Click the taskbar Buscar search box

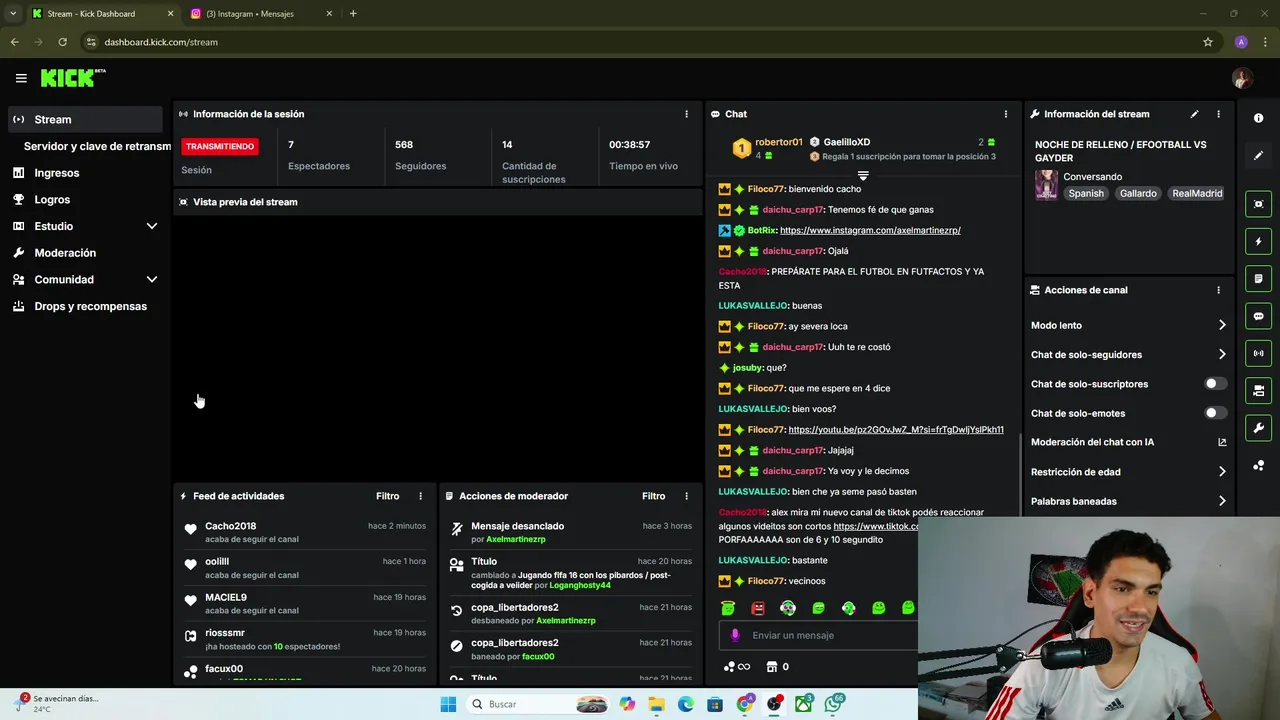point(540,704)
